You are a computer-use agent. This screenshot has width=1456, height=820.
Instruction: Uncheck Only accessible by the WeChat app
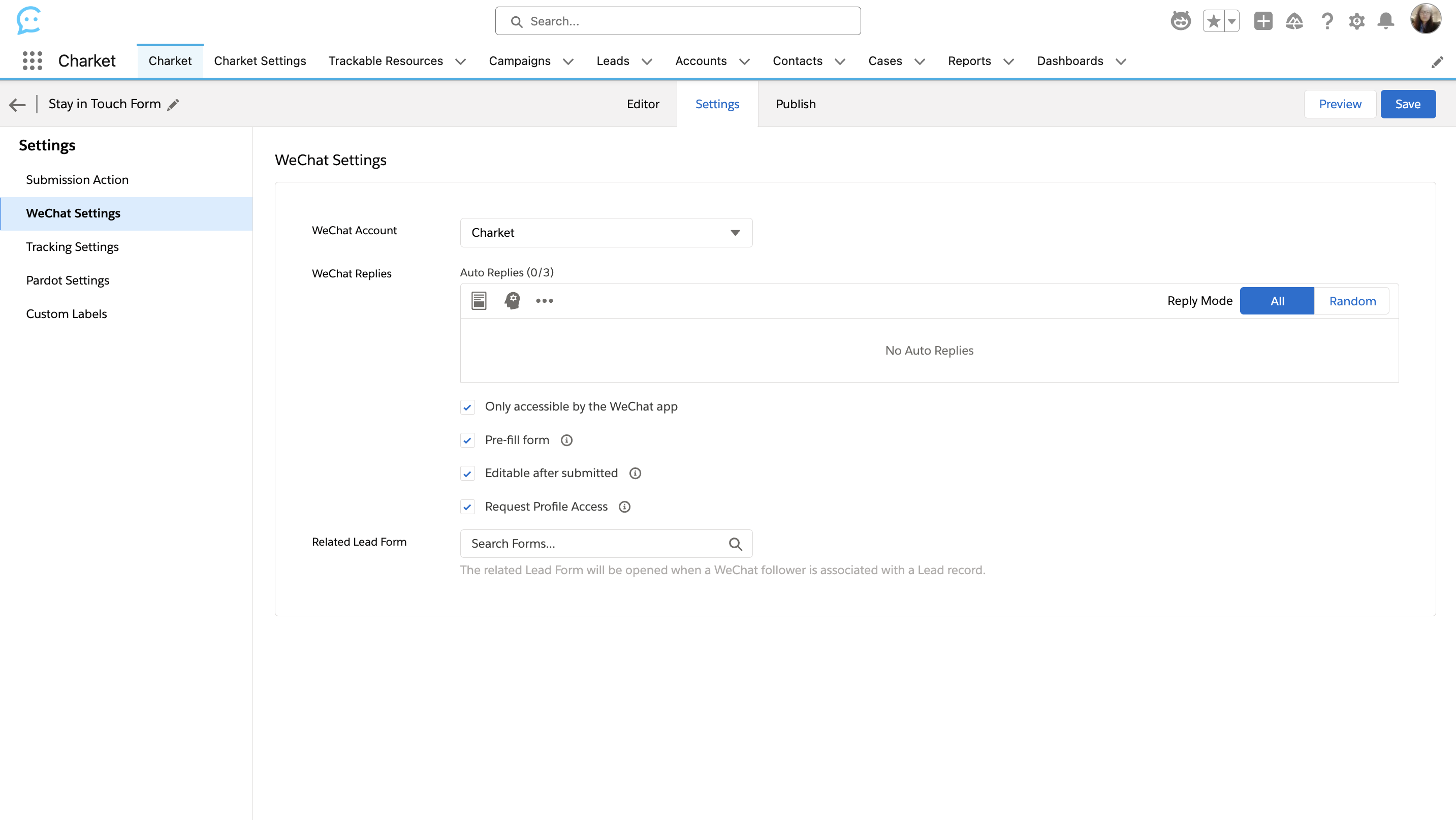point(467,407)
